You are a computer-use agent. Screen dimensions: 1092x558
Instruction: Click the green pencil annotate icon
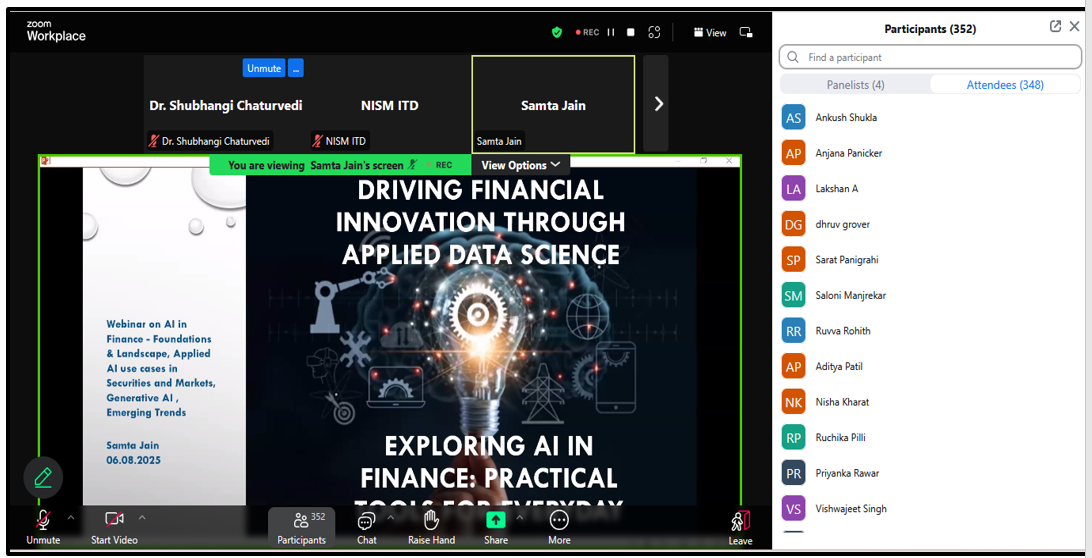pyautogui.click(x=43, y=478)
